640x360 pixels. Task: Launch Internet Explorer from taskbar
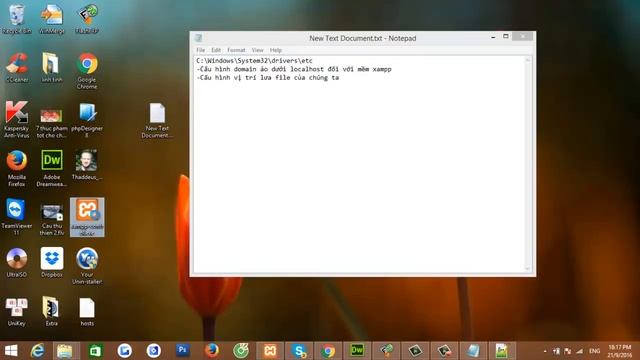coord(38,351)
